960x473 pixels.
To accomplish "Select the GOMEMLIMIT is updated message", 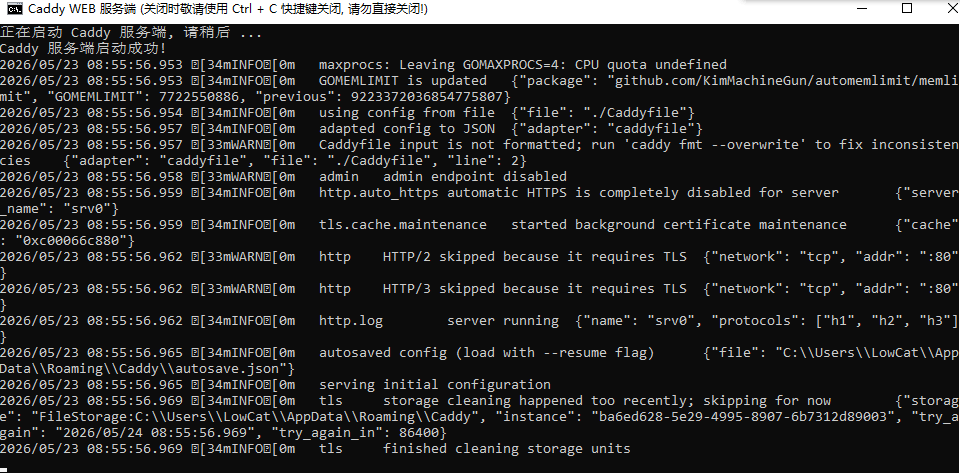I will pos(403,80).
